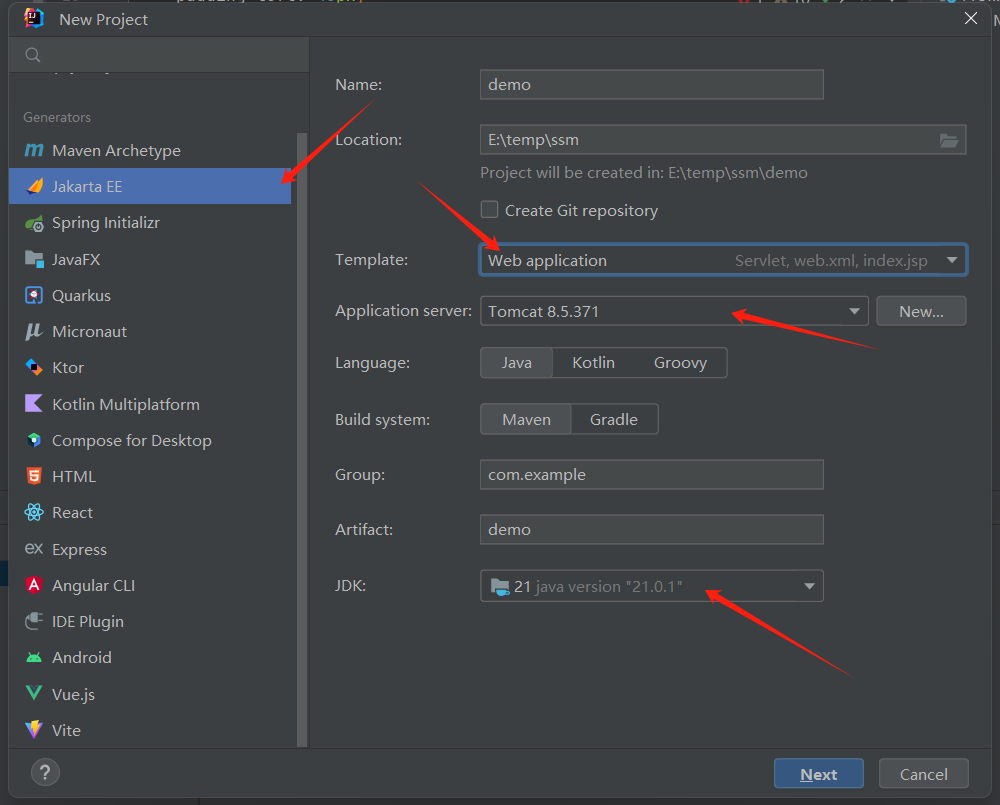
Task: Select Android generator
Action: point(150,658)
